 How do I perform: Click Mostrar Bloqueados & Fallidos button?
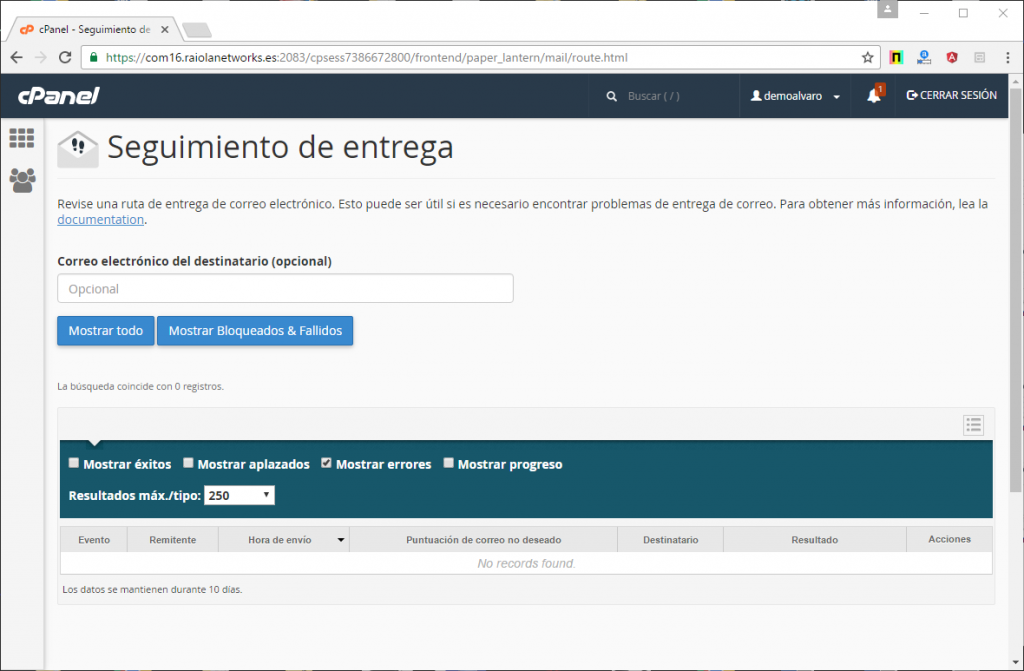255,331
